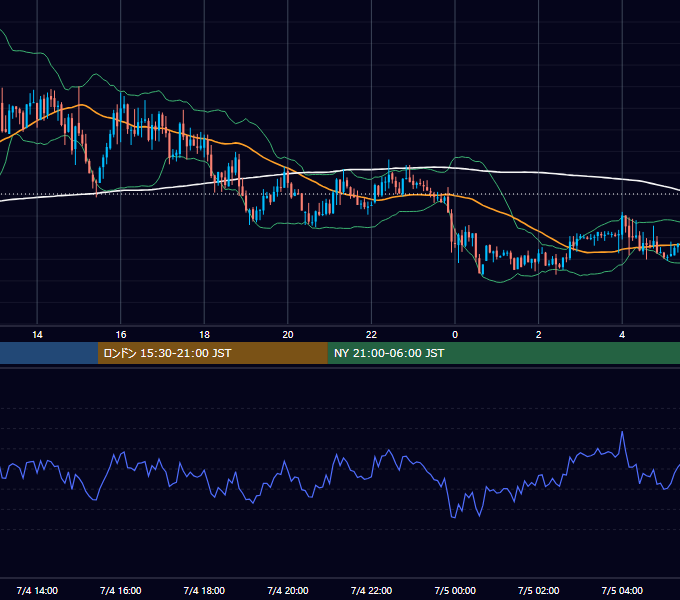Click the oscillator peak near 7/5 04:00

point(622,432)
